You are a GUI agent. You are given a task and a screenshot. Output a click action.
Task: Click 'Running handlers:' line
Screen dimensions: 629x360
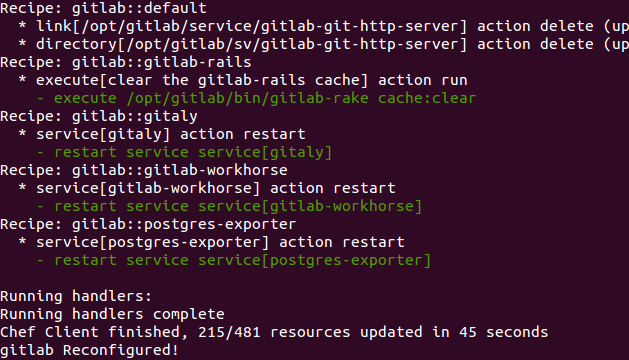point(76,296)
